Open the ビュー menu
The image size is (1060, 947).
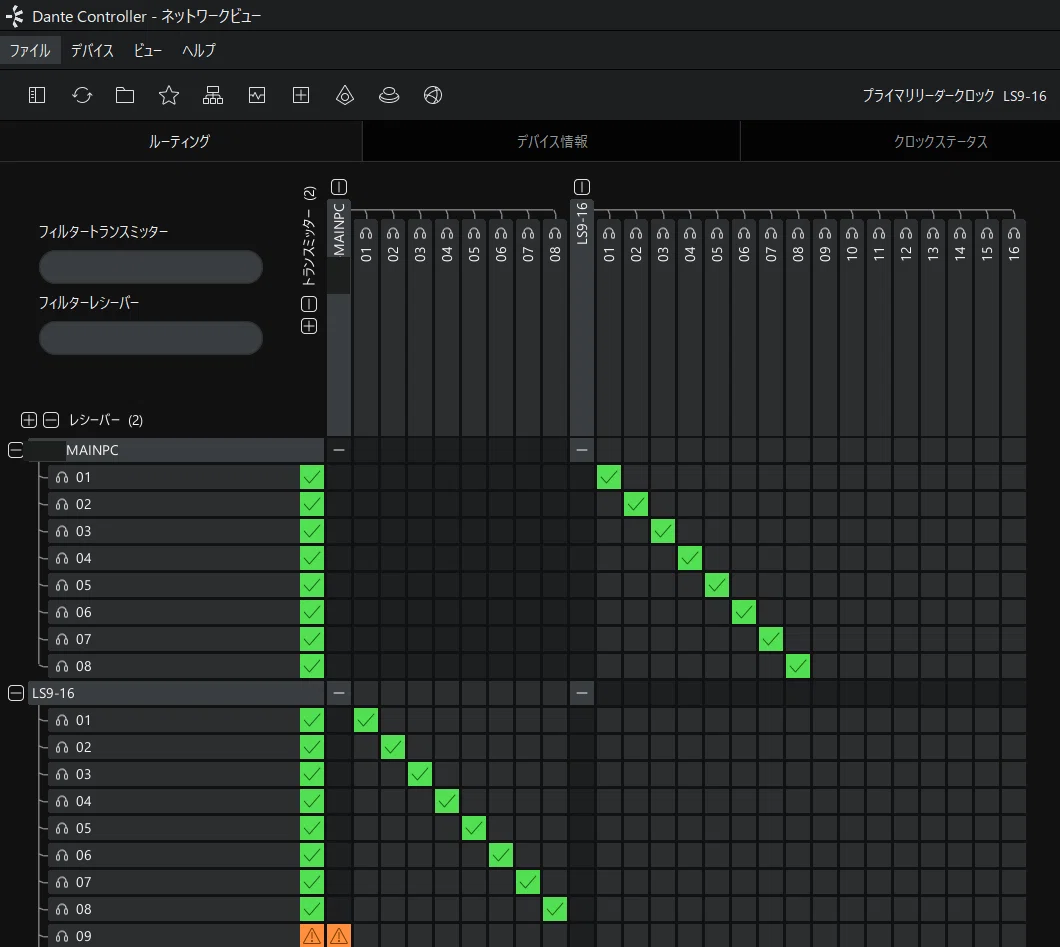click(x=147, y=51)
